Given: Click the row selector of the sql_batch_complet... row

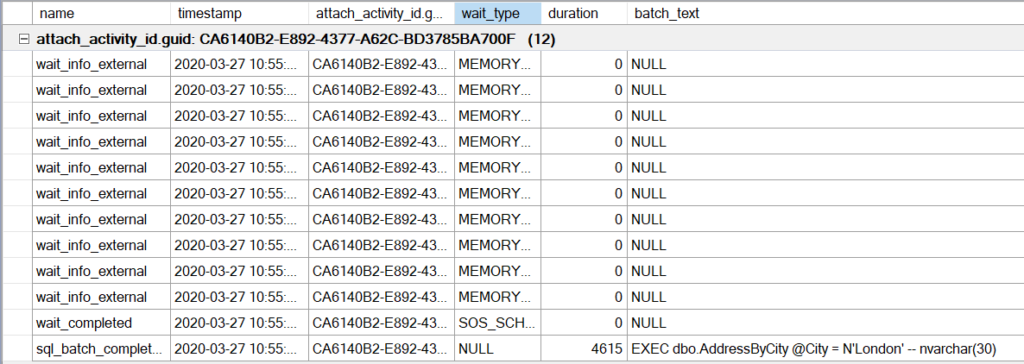Looking at the screenshot, I should click(16, 349).
